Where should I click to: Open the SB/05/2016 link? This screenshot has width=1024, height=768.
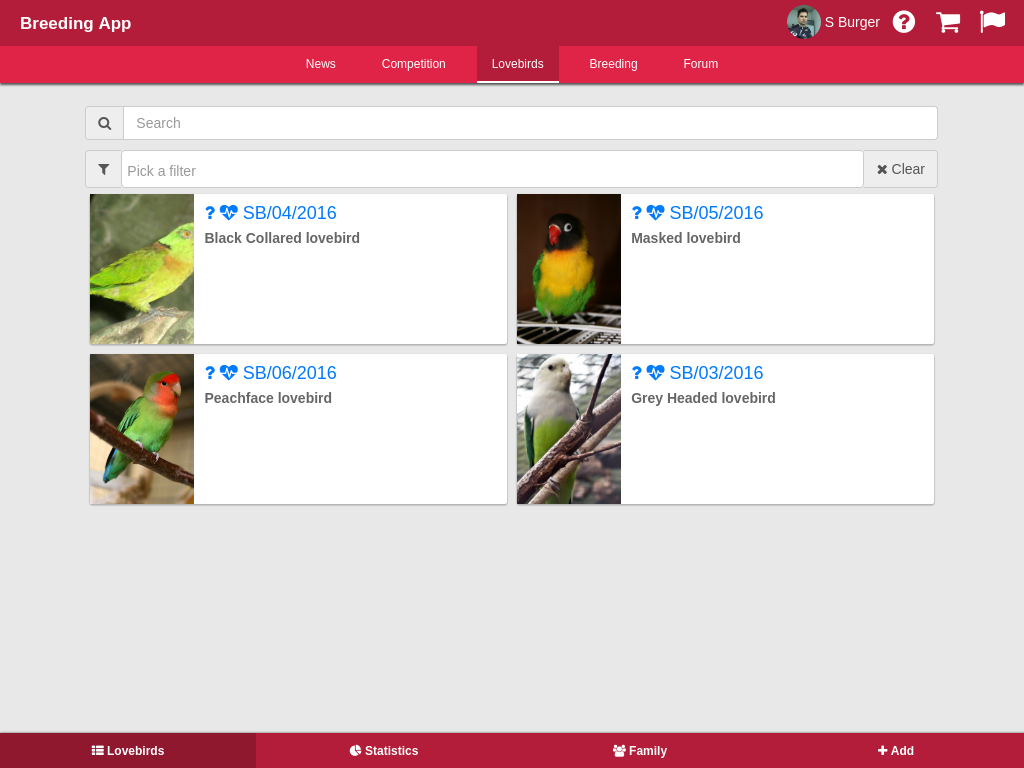[716, 213]
